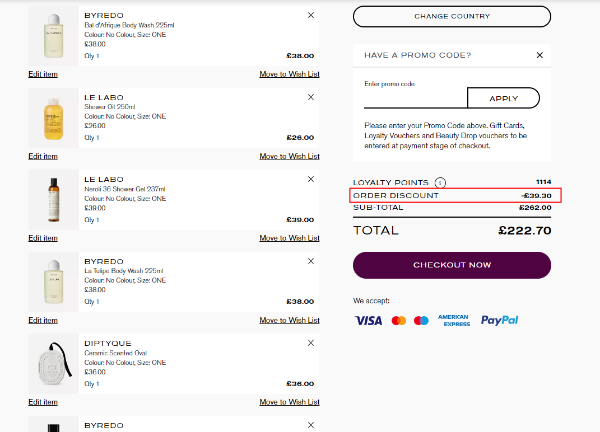Click the PayPal payment logo
Screen dimensions: 600x432
(499, 321)
